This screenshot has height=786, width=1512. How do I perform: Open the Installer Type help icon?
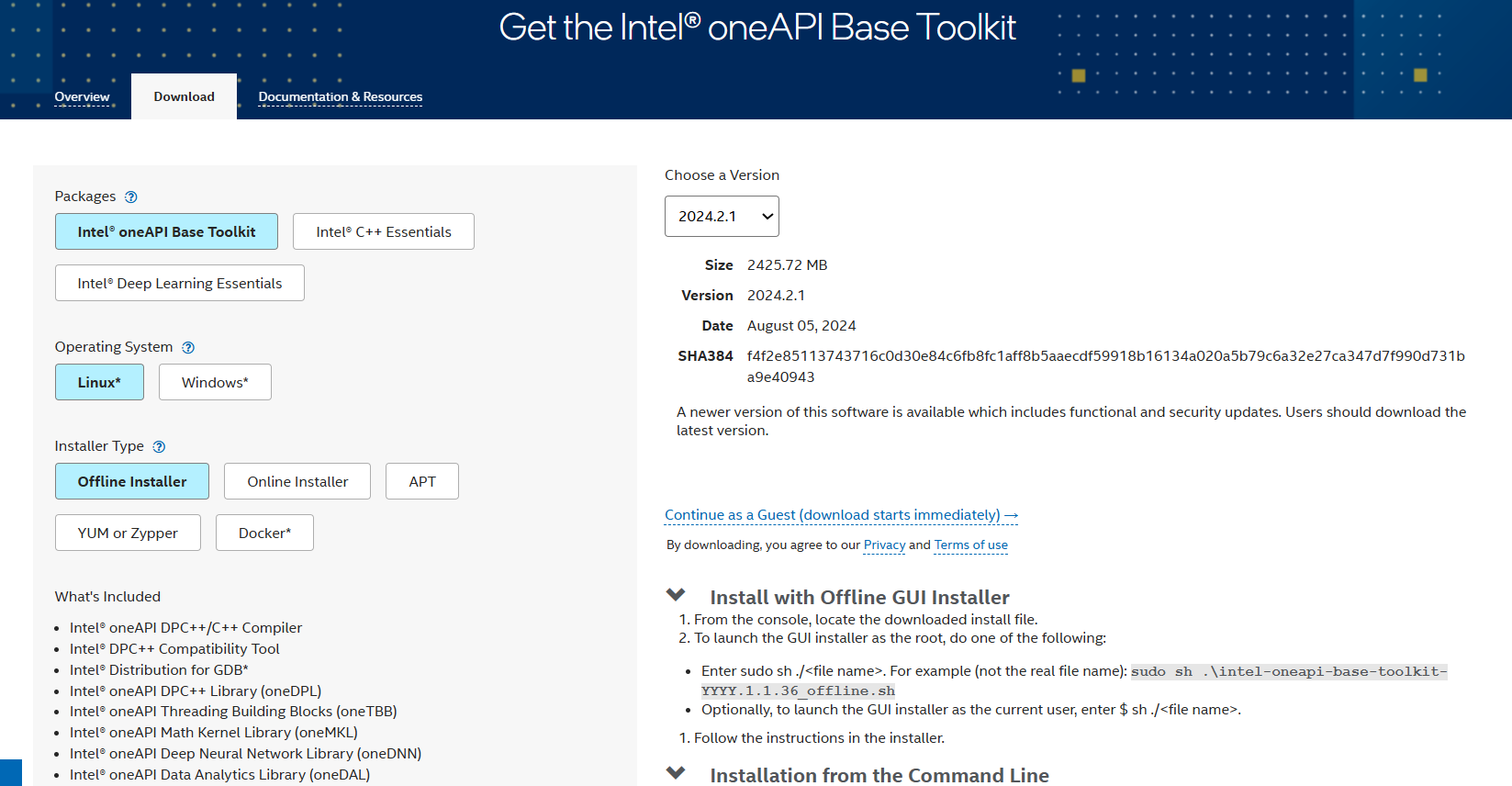(x=159, y=446)
